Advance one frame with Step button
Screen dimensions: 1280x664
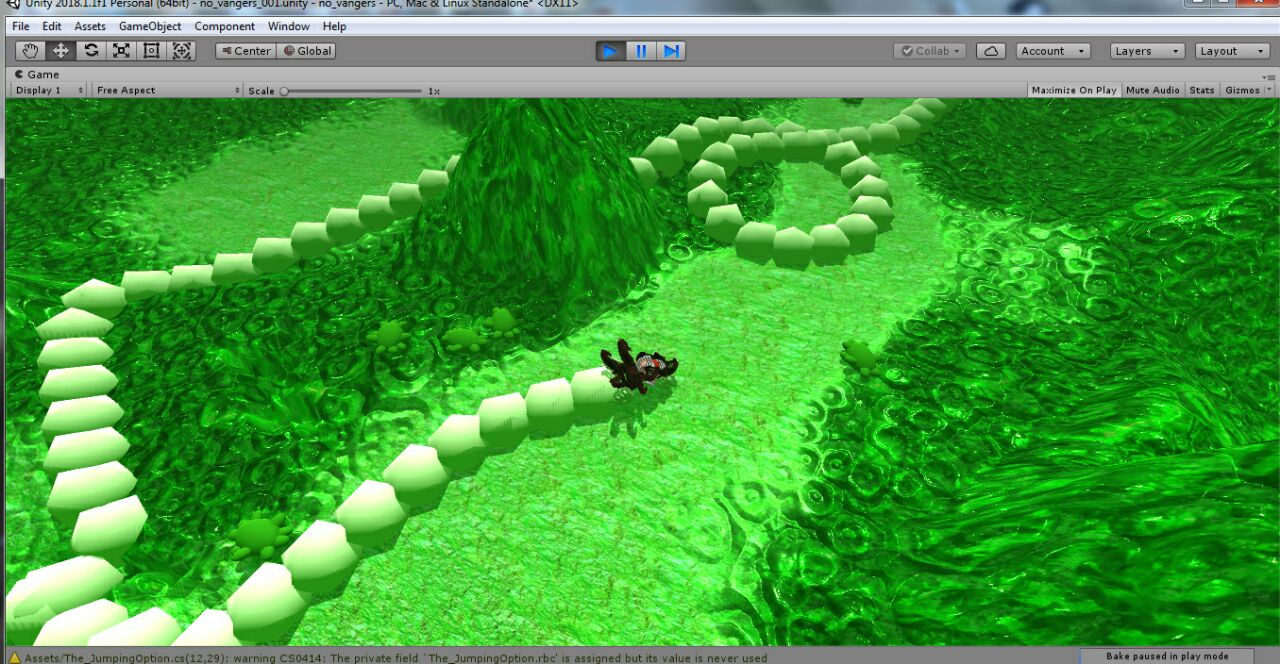click(x=671, y=51)
